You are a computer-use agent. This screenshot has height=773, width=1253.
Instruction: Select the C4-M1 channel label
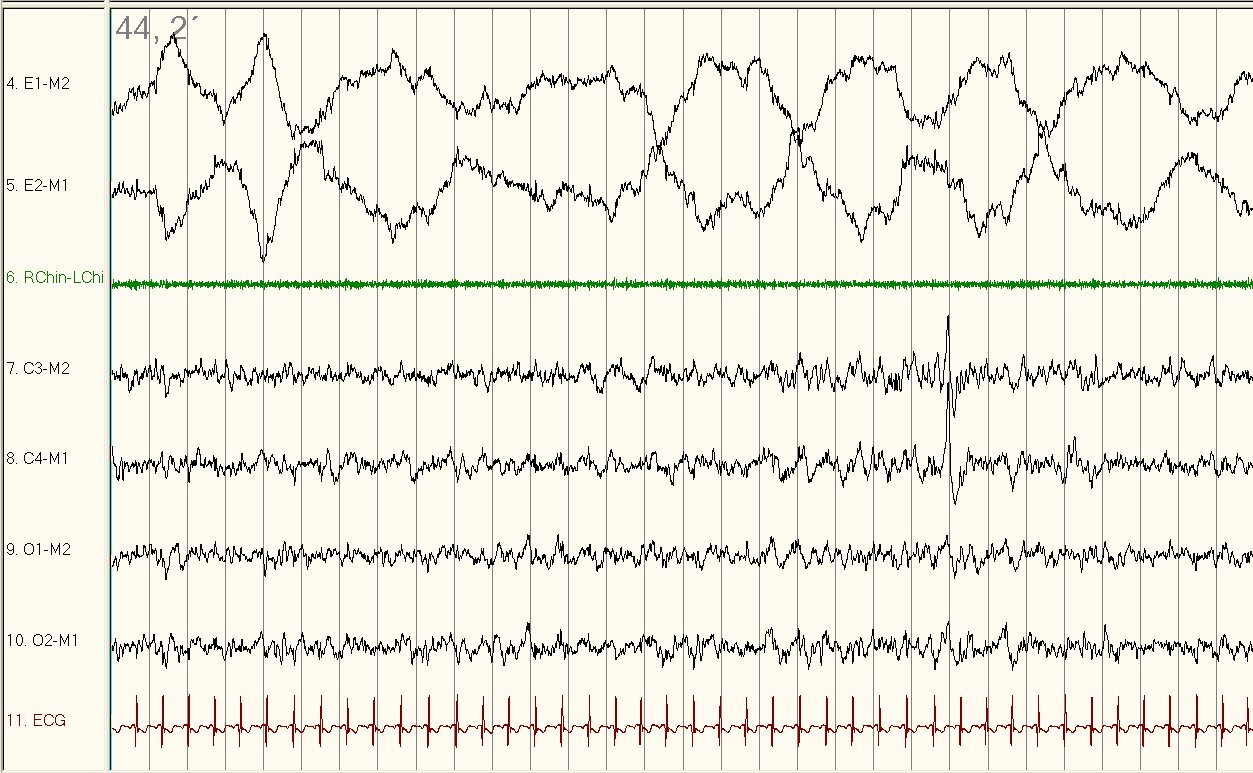click(38, 459)
